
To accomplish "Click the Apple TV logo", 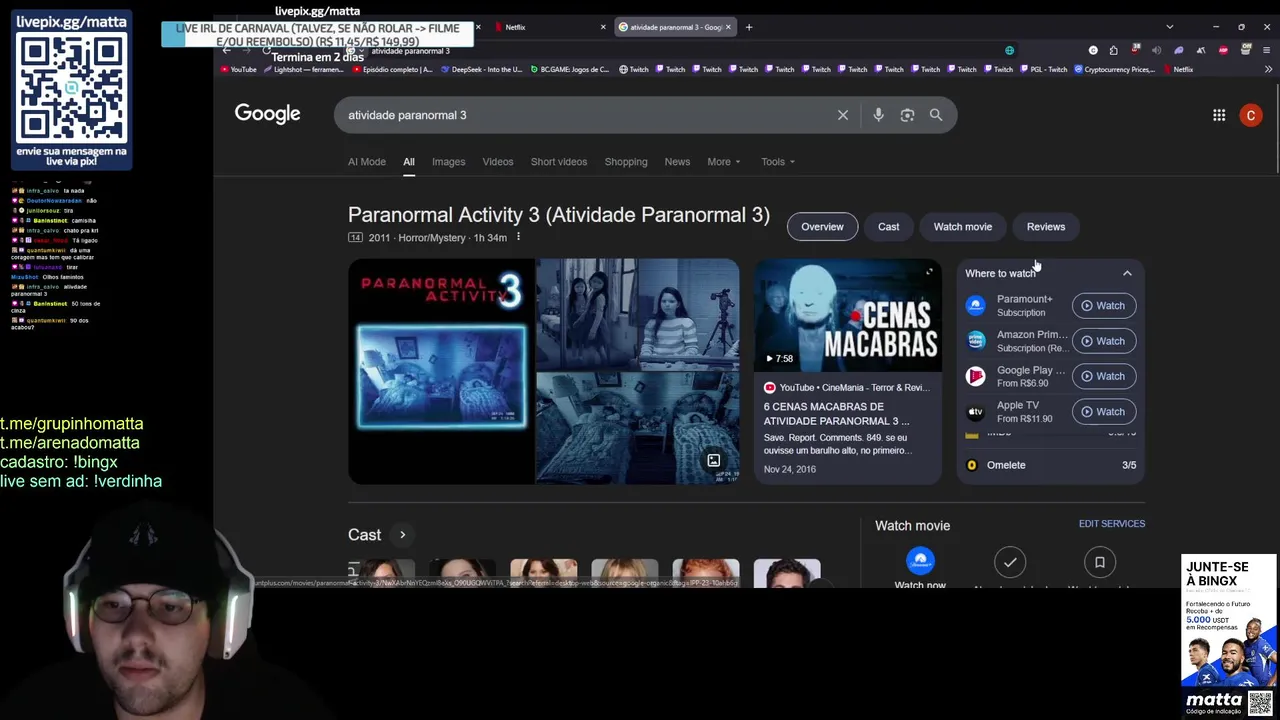I will [976, 412].
